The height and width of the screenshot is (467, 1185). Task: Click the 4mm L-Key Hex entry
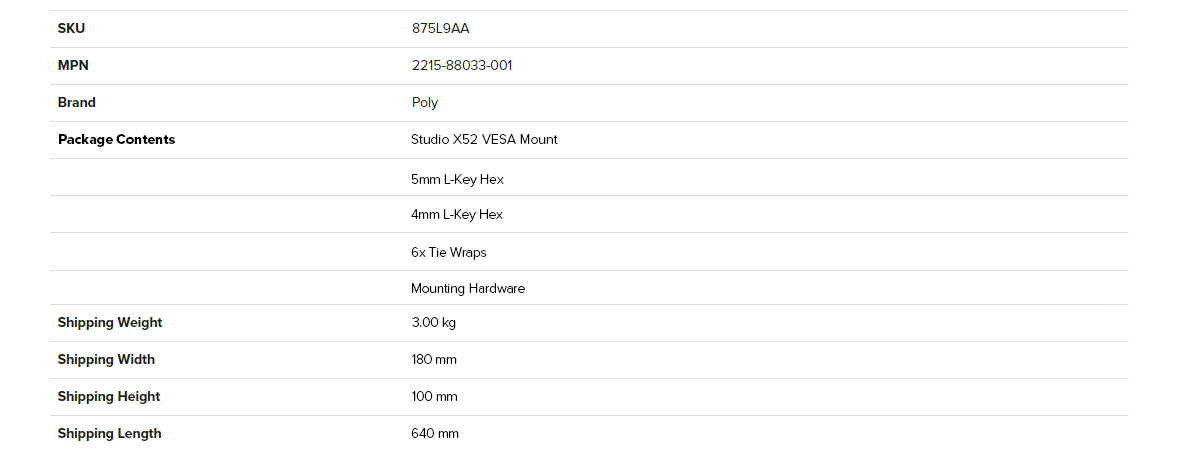456,215
